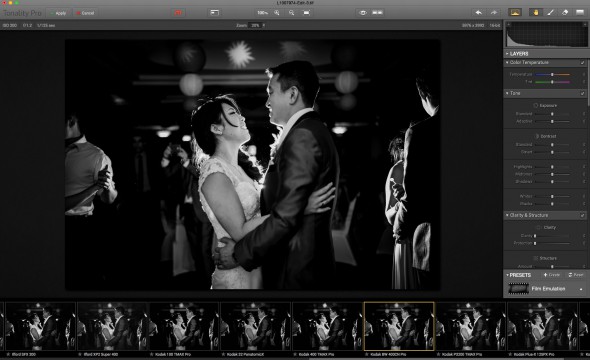The image size is (590, 360).
Task: Reset the applied preset
Action: click(x=576, y=275)
